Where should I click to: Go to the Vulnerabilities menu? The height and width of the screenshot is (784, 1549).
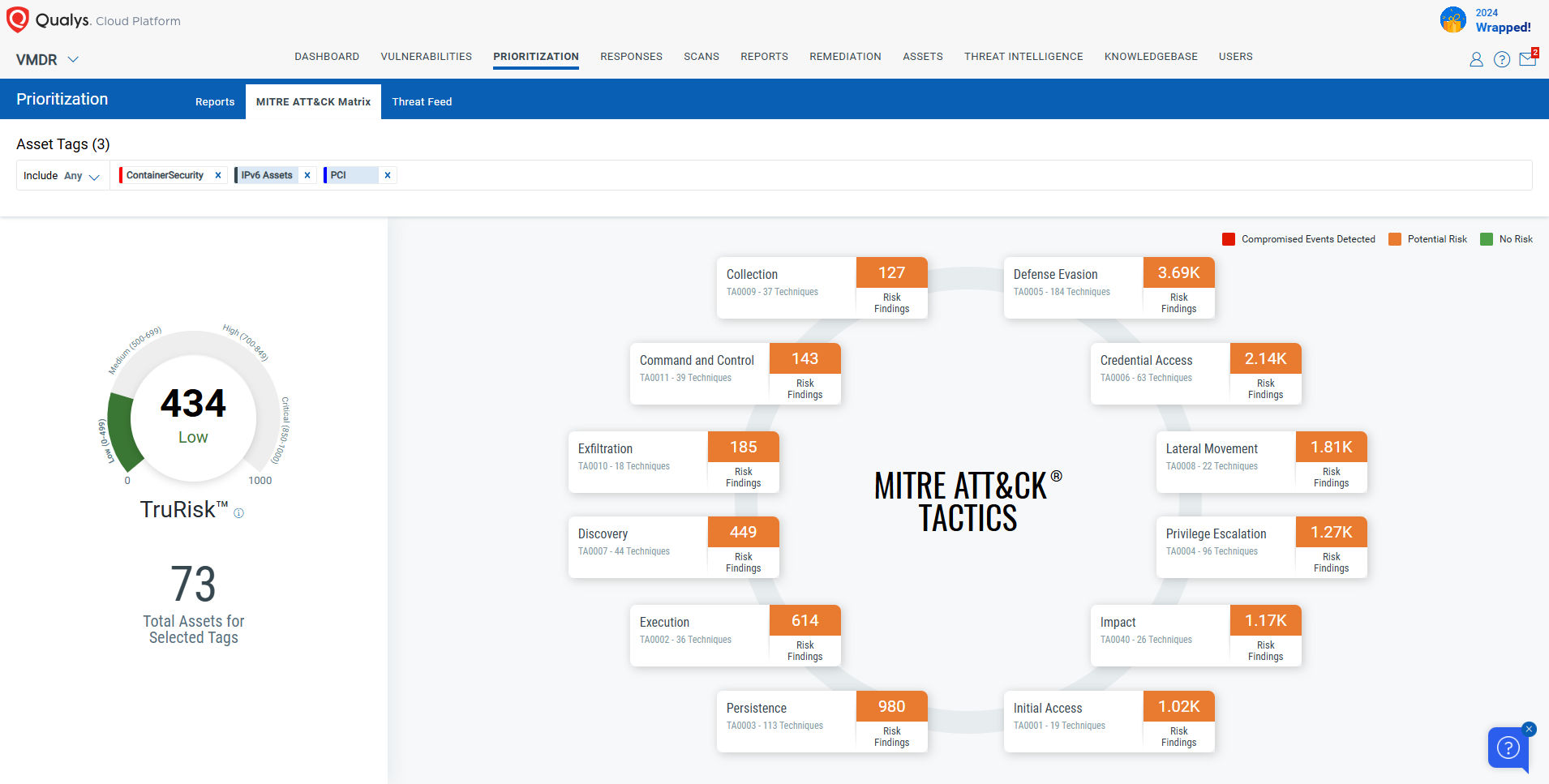(426, 57)
